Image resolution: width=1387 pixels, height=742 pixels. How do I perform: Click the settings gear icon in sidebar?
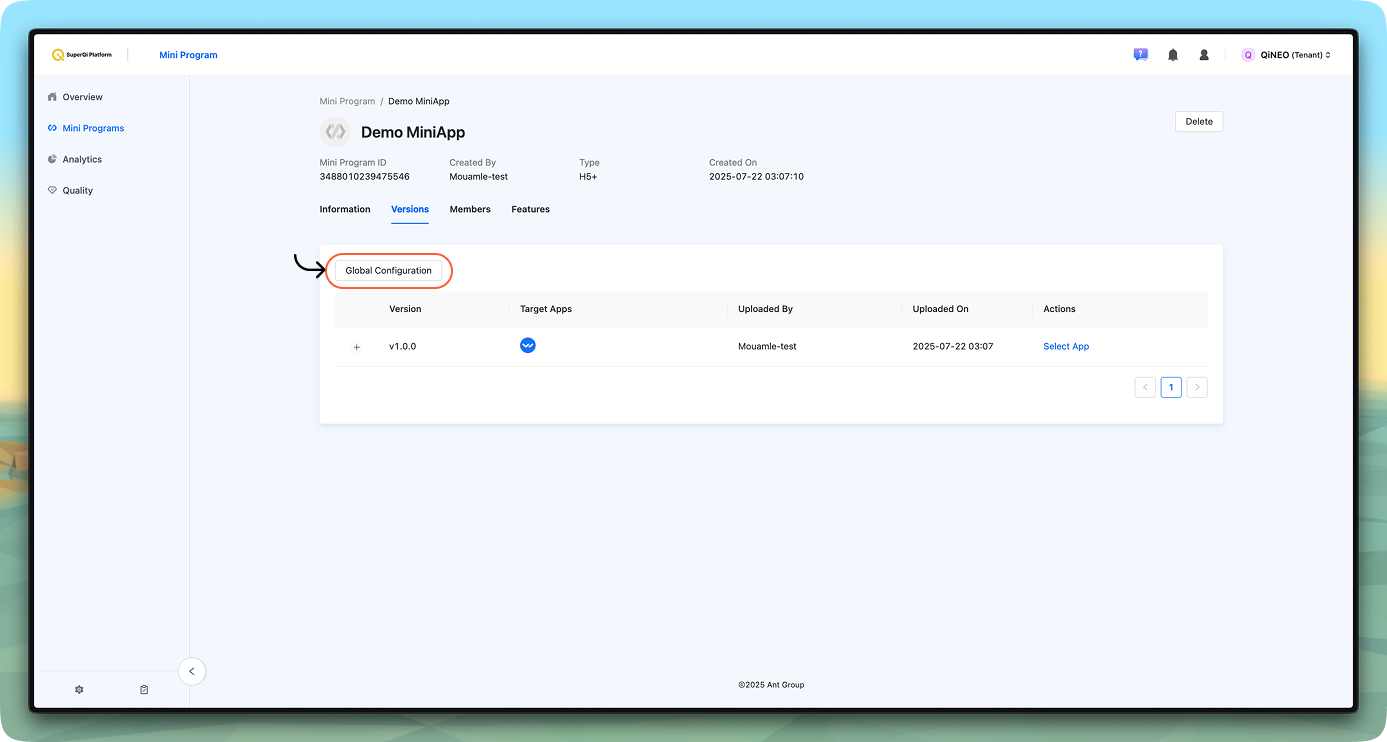[79, 690]
